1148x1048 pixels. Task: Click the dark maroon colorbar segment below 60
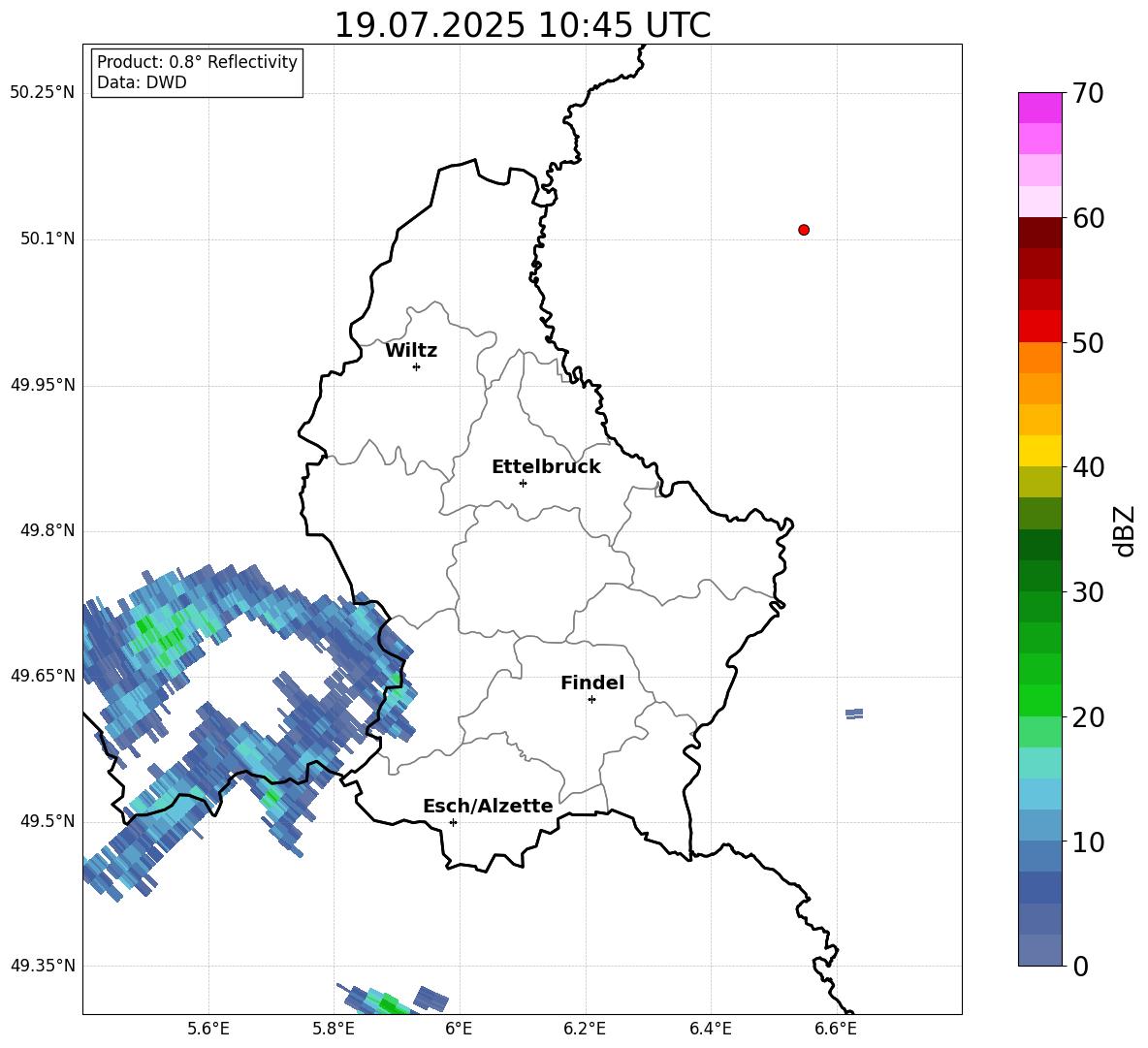pos(1040,233)
